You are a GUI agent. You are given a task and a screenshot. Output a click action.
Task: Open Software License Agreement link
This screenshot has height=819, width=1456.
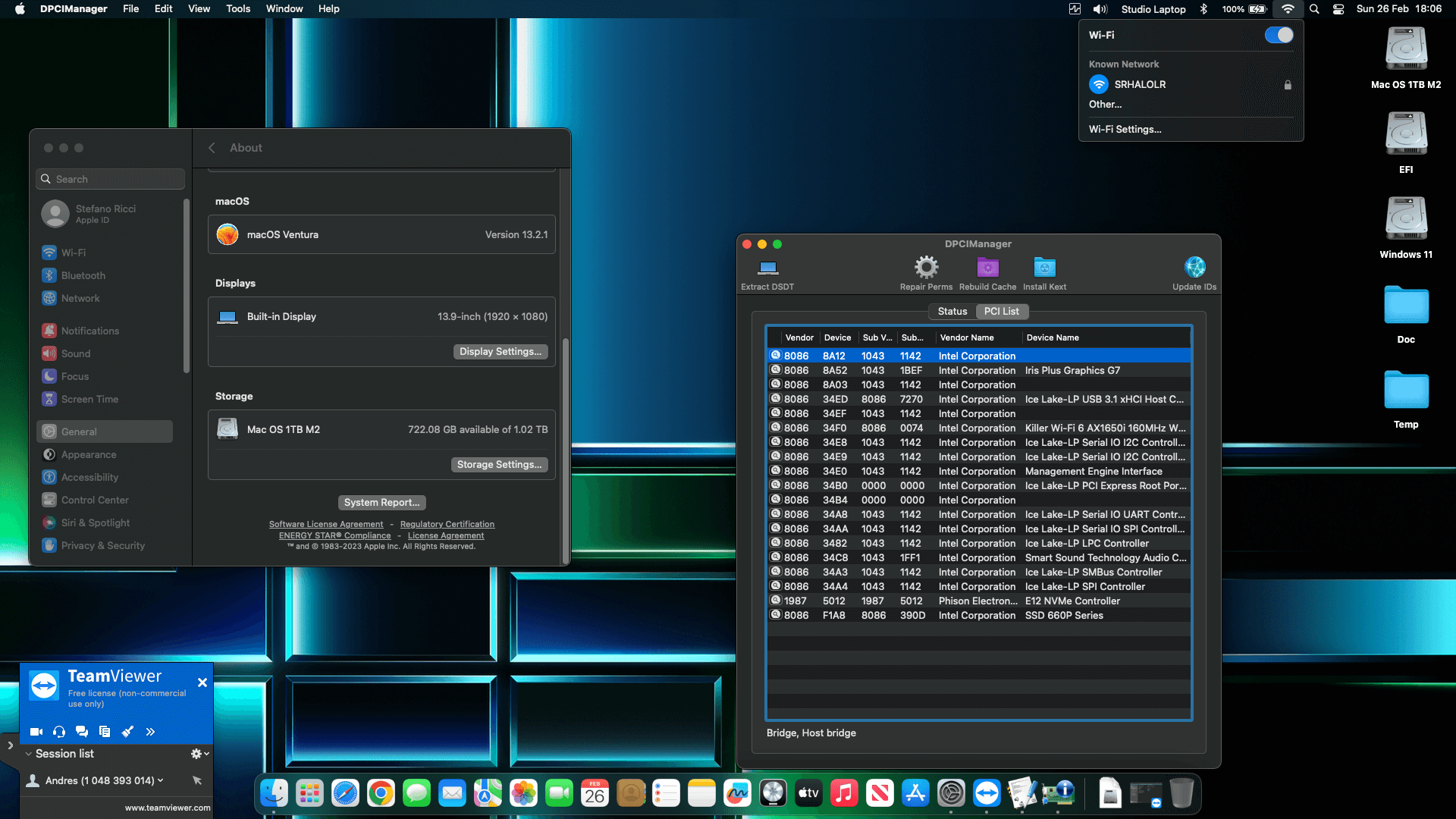click(x=326, y=524)
